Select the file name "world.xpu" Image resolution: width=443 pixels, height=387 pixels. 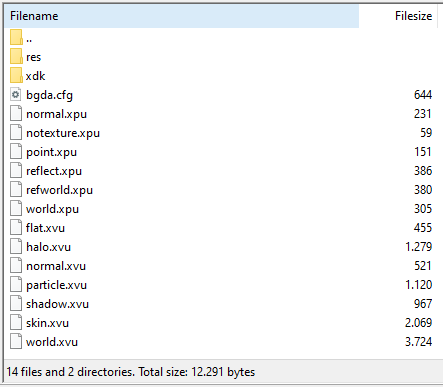click(x=52, y=209)
